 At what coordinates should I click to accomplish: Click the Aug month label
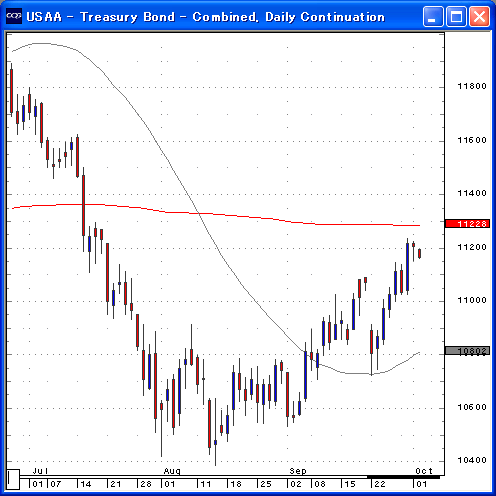(x=172, y=471)
